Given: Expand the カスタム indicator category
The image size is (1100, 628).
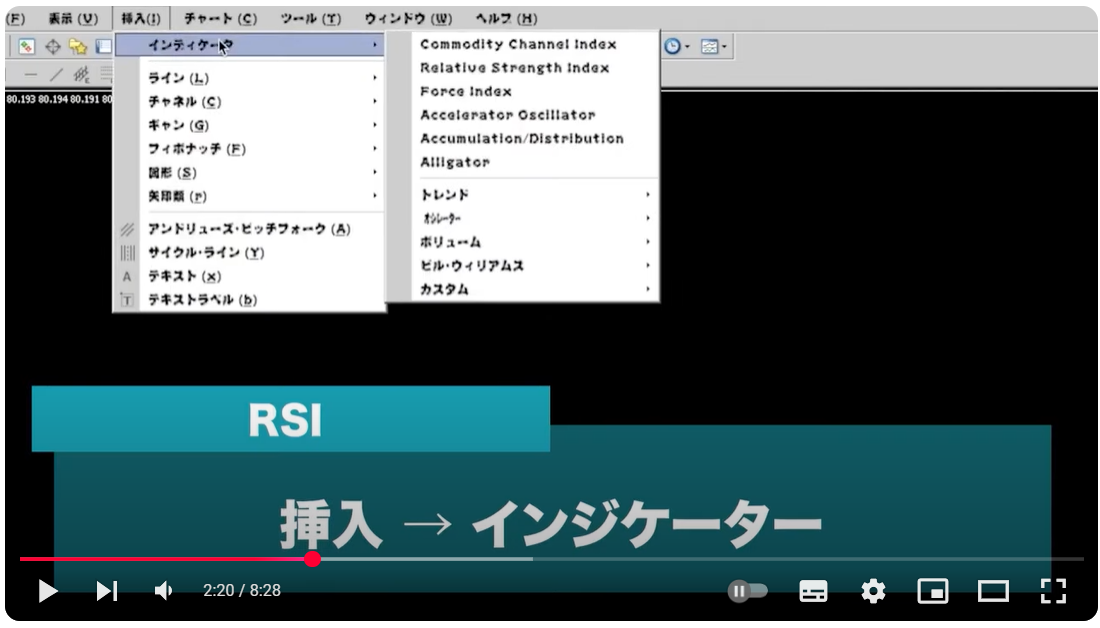Looking at the screenshot, I should (535, 289).
